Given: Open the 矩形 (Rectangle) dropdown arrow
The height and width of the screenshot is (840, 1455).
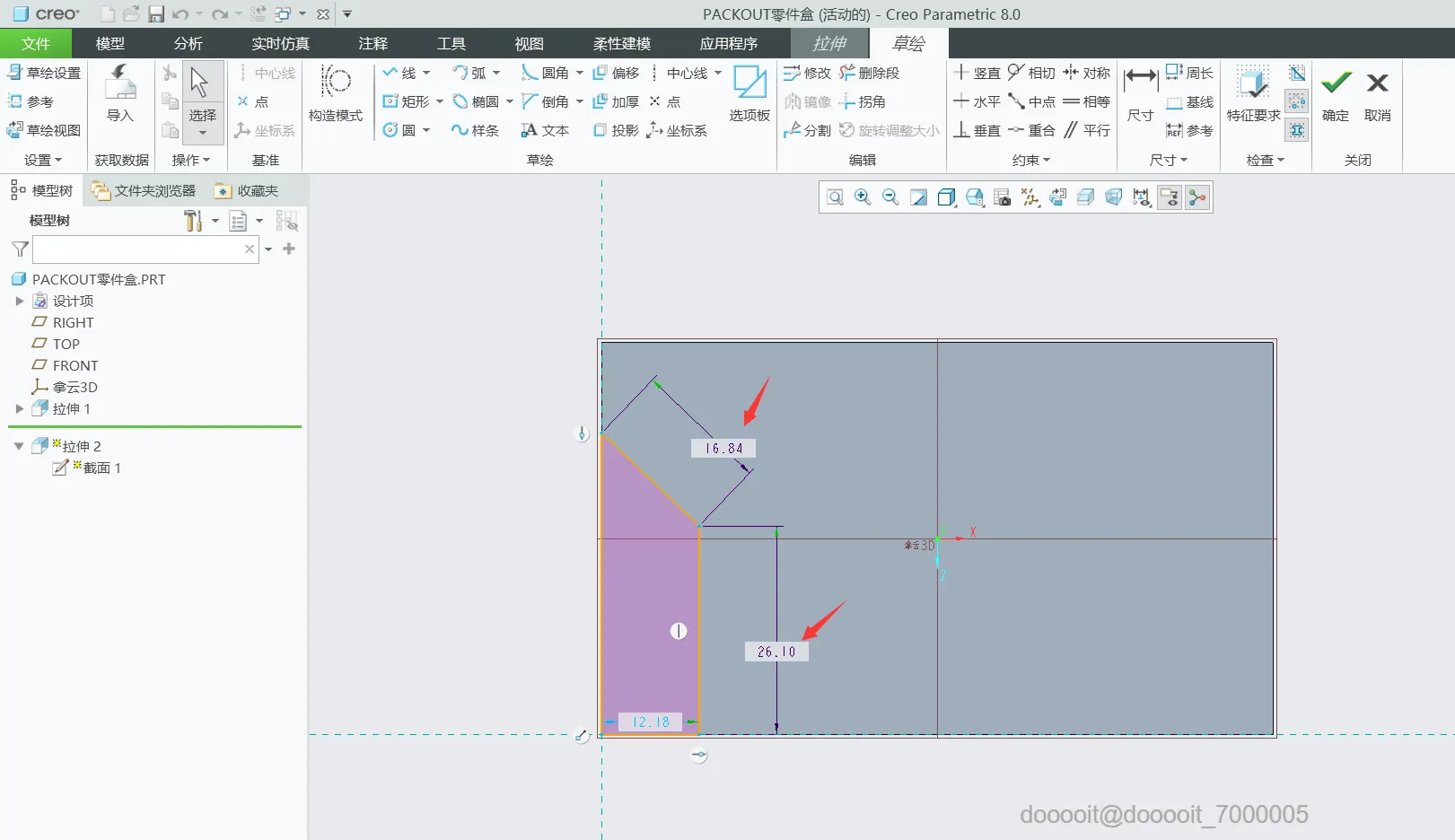Looking at the screenshot, I should pos(440,101).
